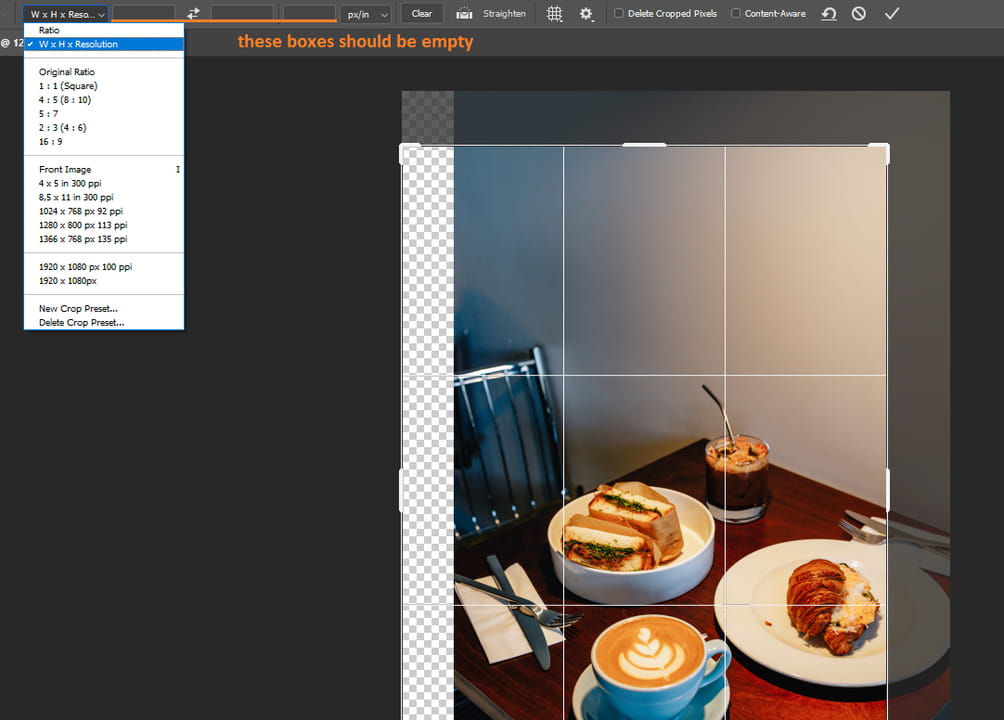Open crop overlay grid options

click(555, 13)
